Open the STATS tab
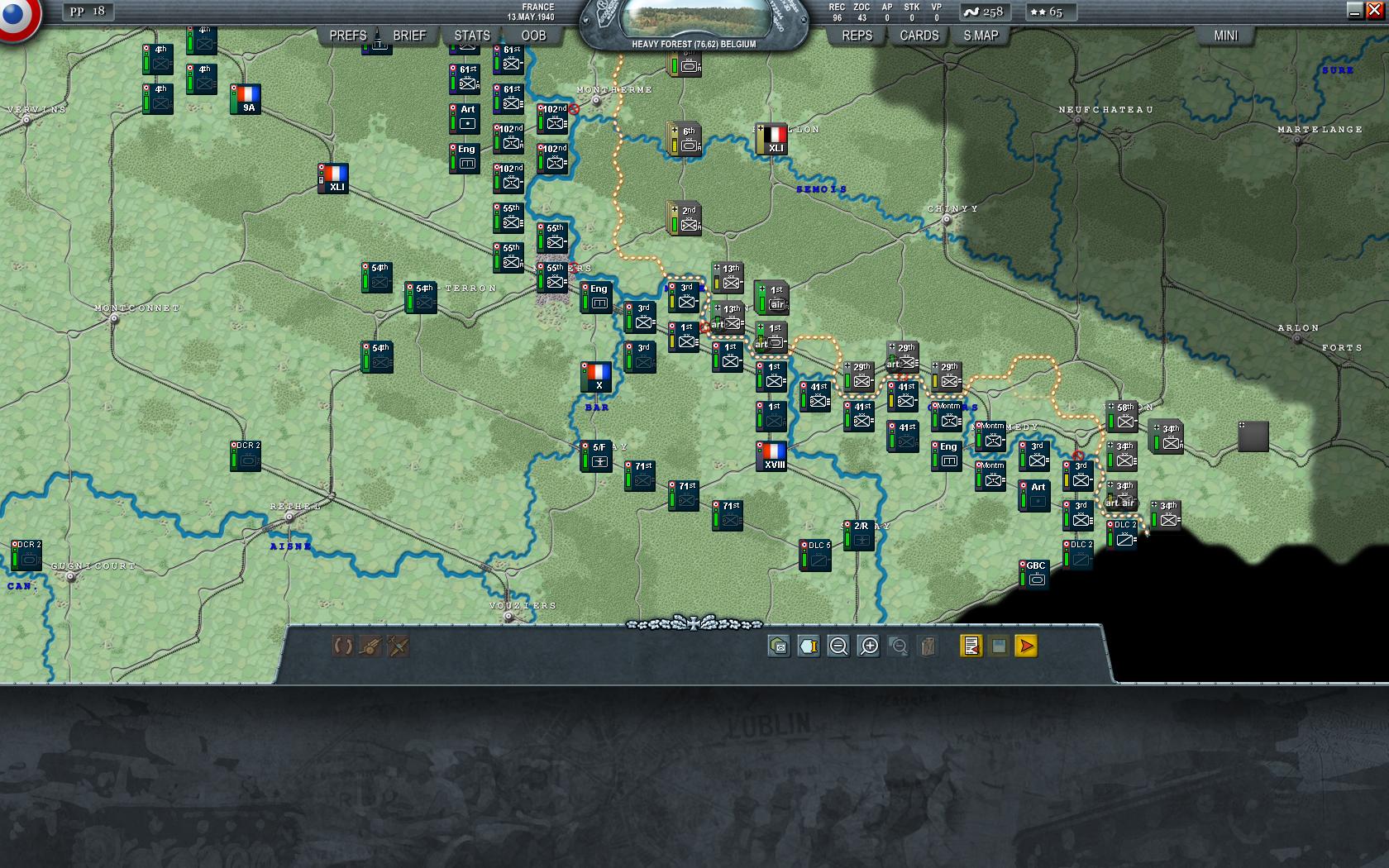 click(x=472, y=36)
